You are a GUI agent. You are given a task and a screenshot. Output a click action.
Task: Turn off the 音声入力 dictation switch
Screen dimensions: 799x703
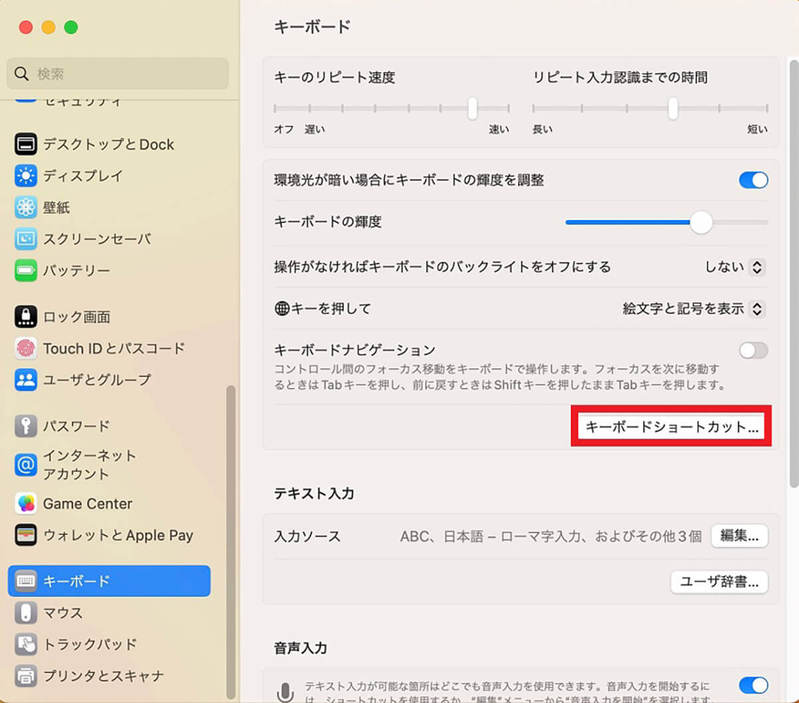point(753,685)
